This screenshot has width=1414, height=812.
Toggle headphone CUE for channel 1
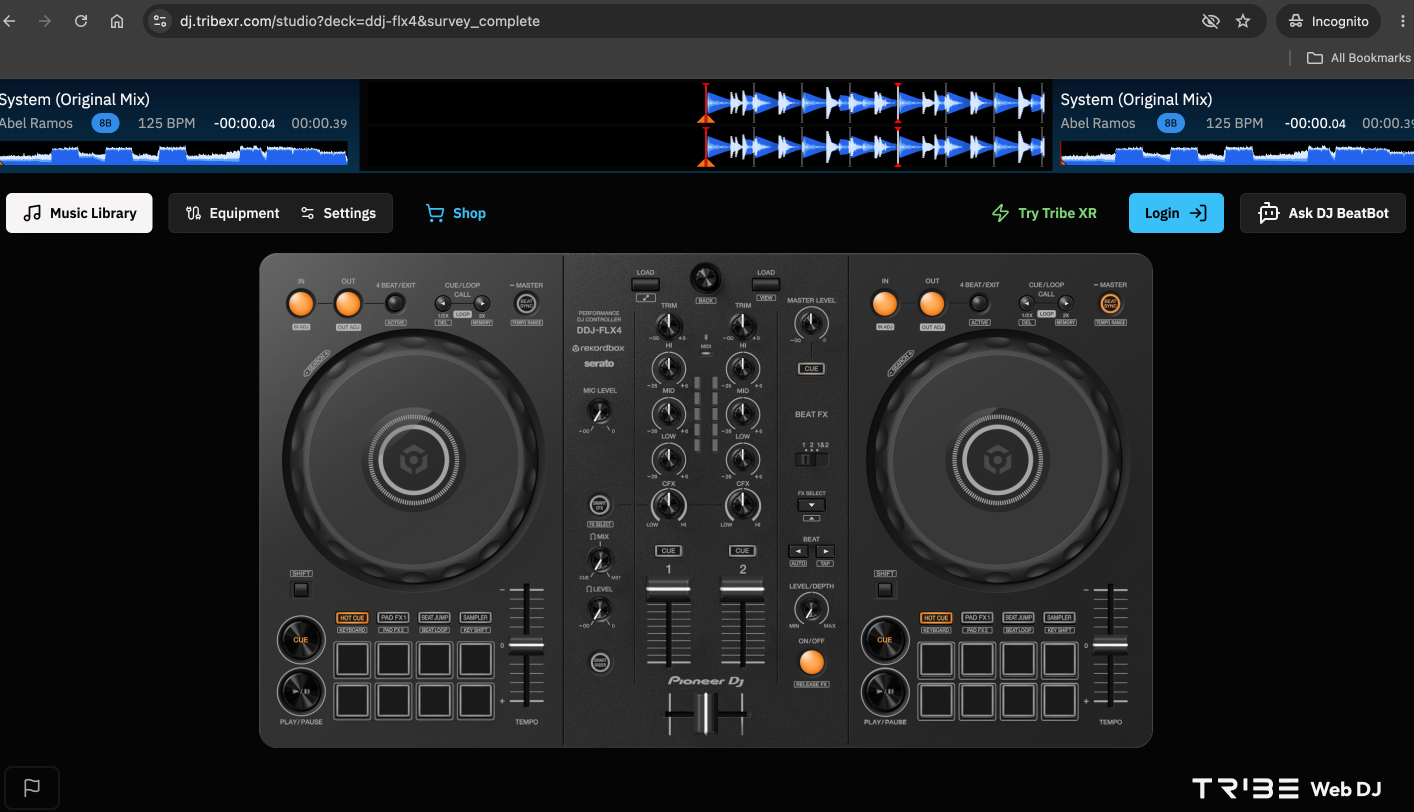(669, 551)
